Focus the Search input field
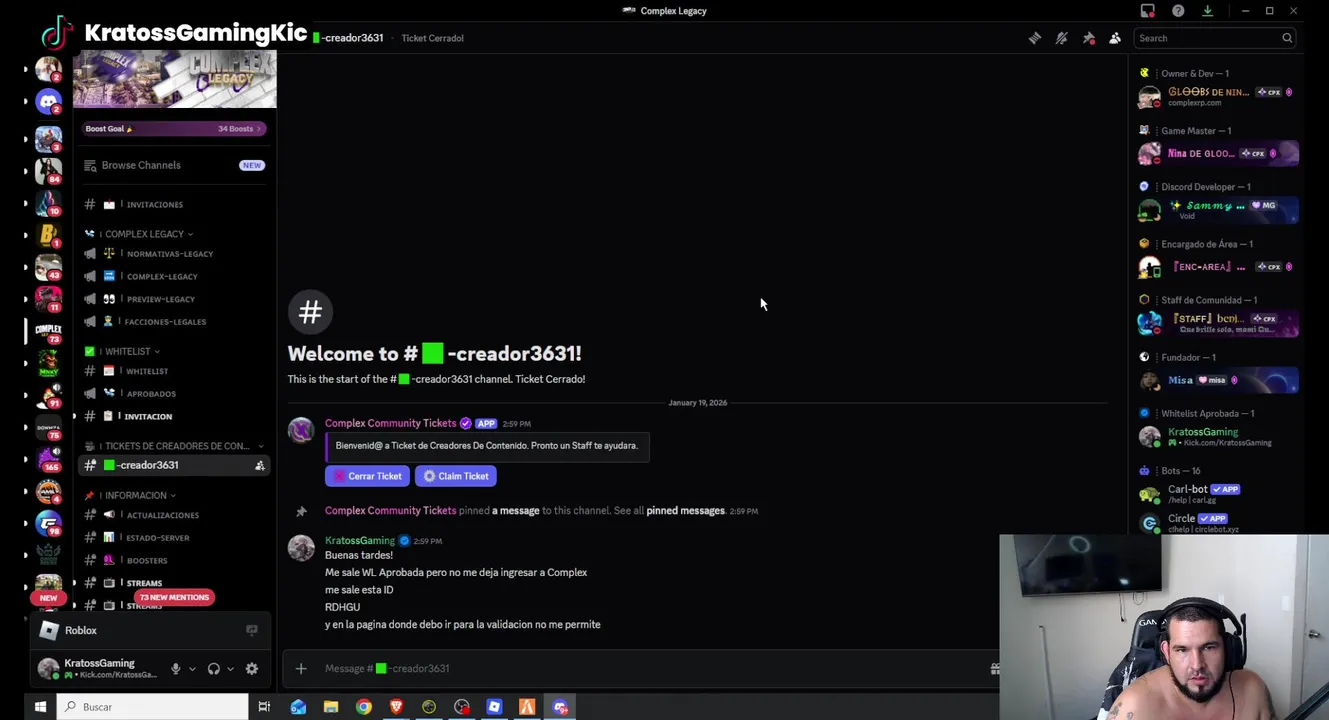 point(1215,38)
